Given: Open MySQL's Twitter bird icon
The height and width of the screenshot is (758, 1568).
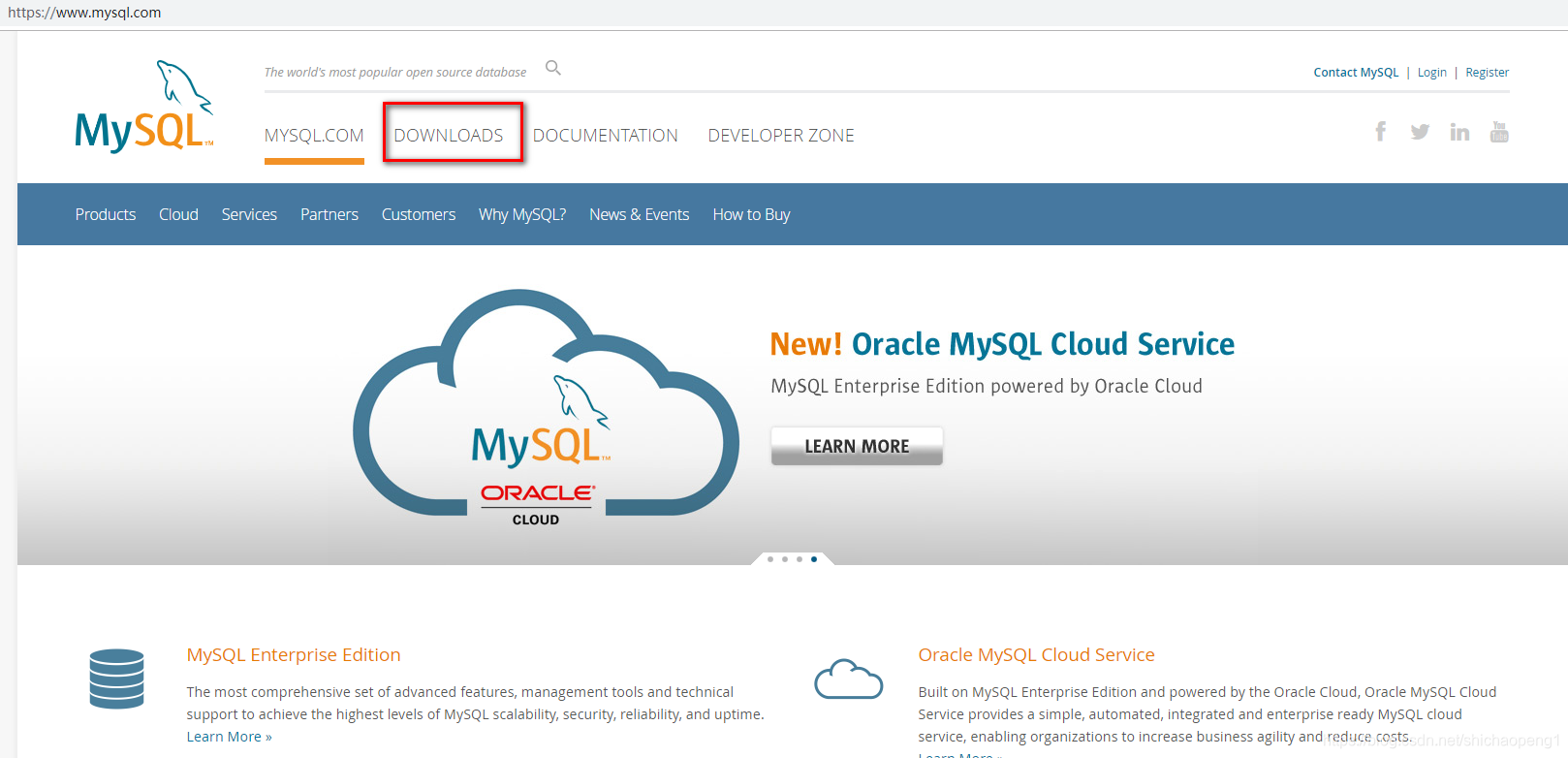Looking at the screenshot, I should (1420, 132).
